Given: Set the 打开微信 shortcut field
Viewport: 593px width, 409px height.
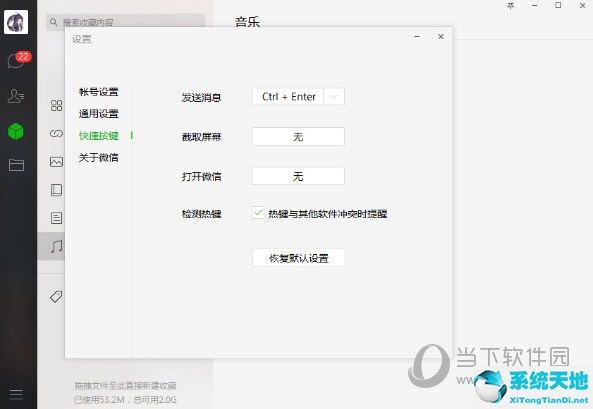Looking at the screenshot, I should [298, 176].
